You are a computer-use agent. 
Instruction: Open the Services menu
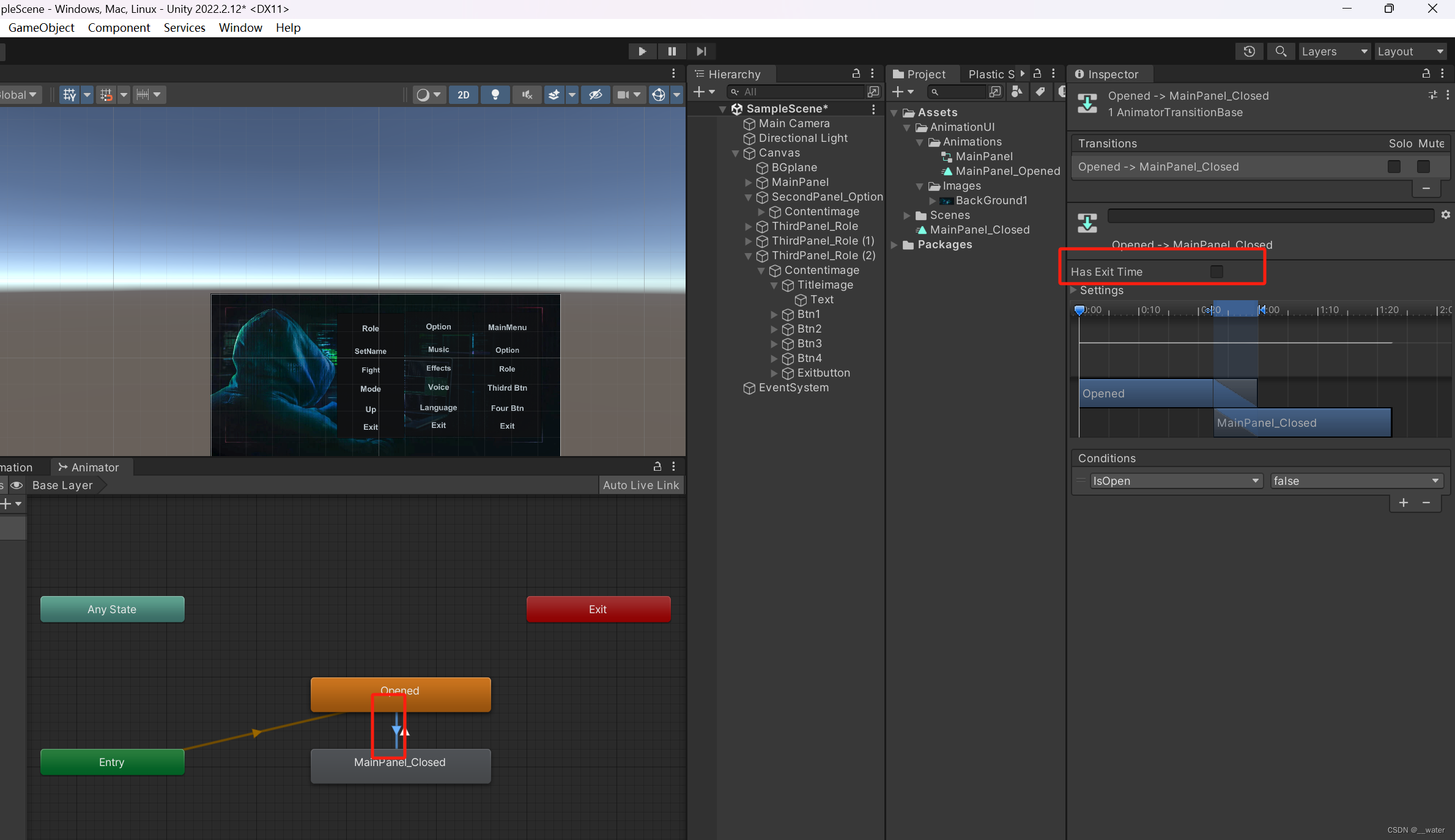coord(184,28)
